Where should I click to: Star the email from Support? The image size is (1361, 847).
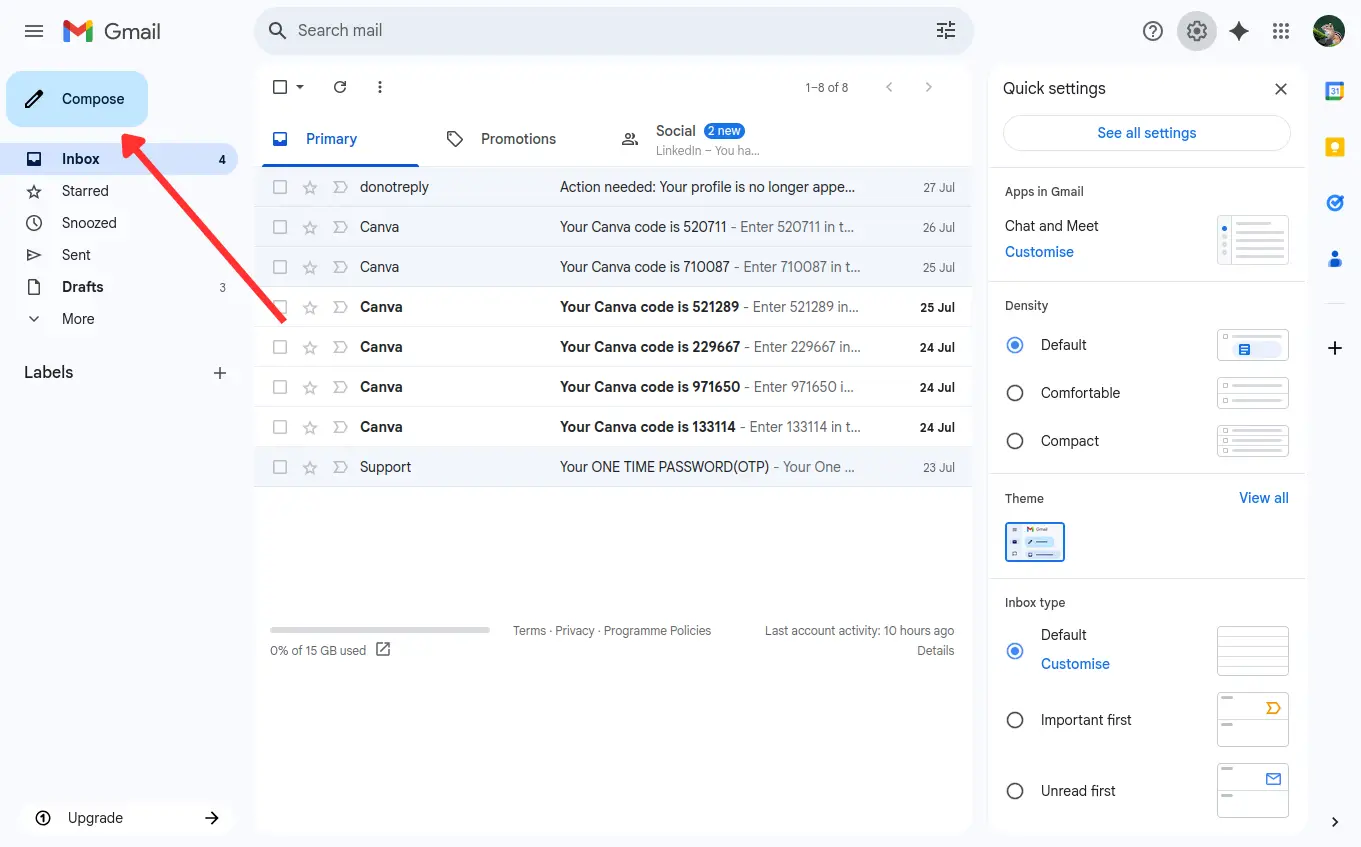pos(310,466)
